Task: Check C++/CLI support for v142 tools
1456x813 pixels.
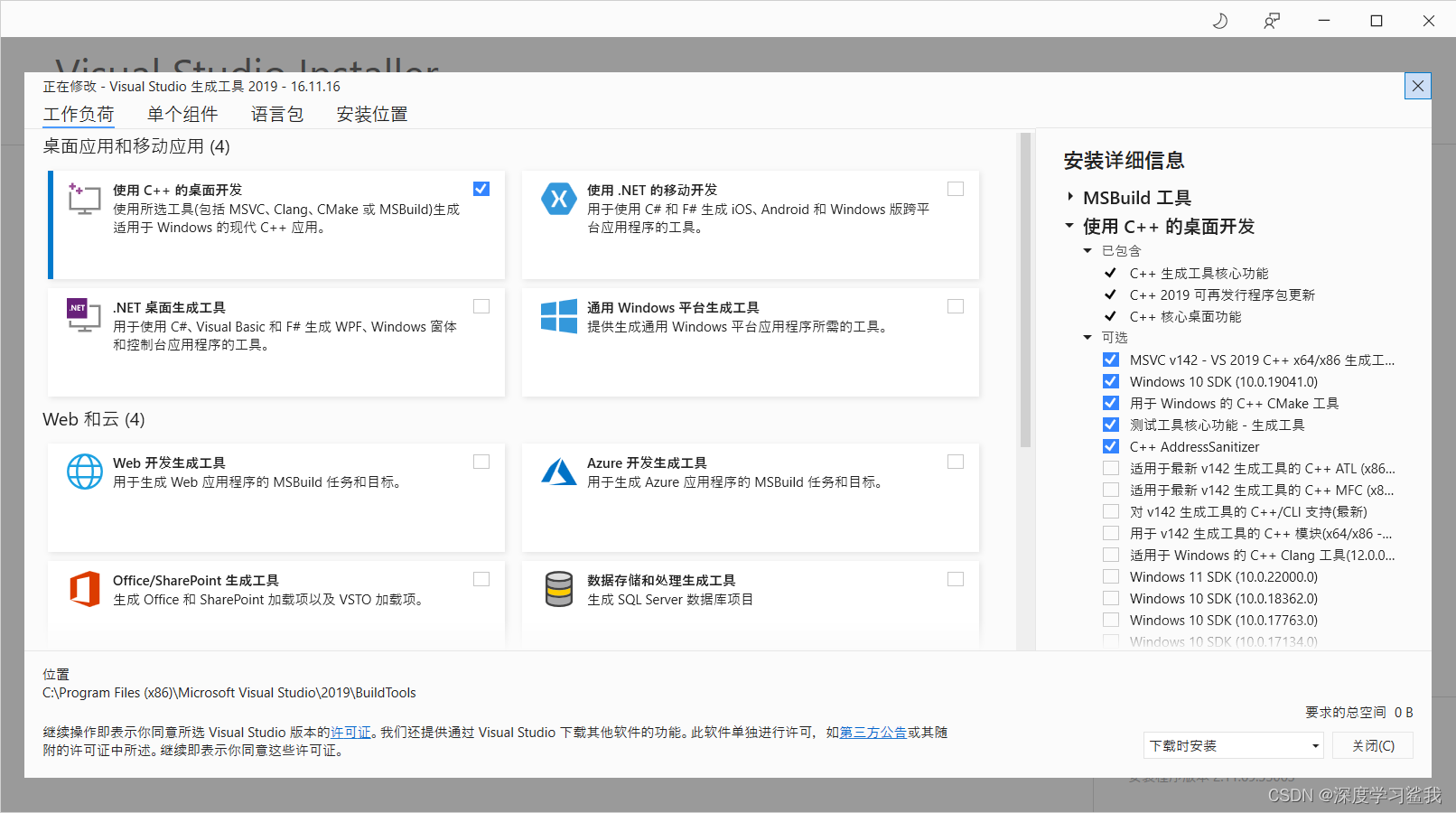Action: click(1111, 511)
